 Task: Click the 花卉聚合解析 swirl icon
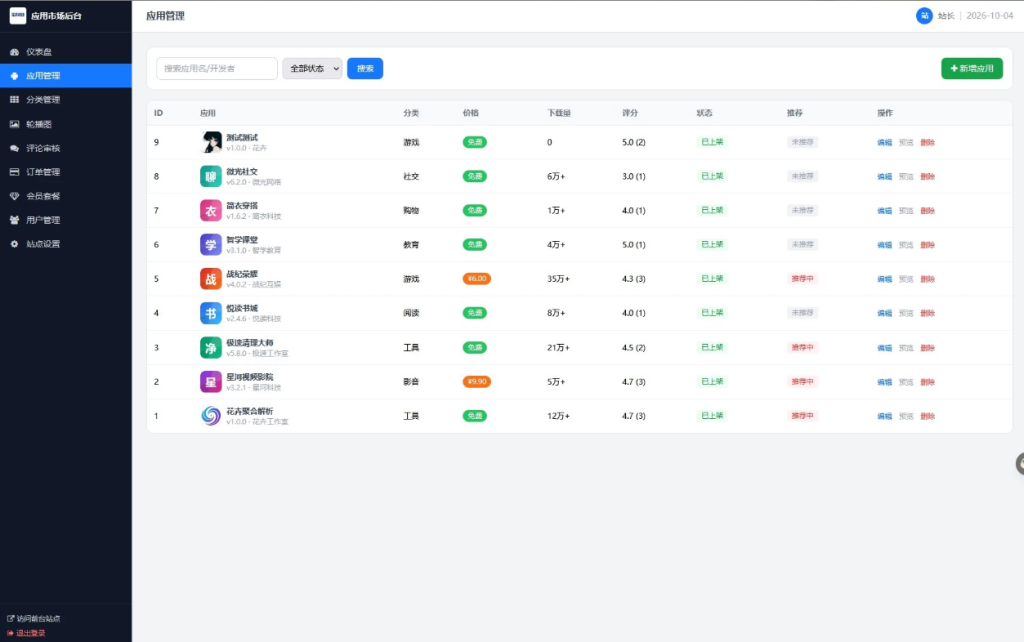[211, 416]
